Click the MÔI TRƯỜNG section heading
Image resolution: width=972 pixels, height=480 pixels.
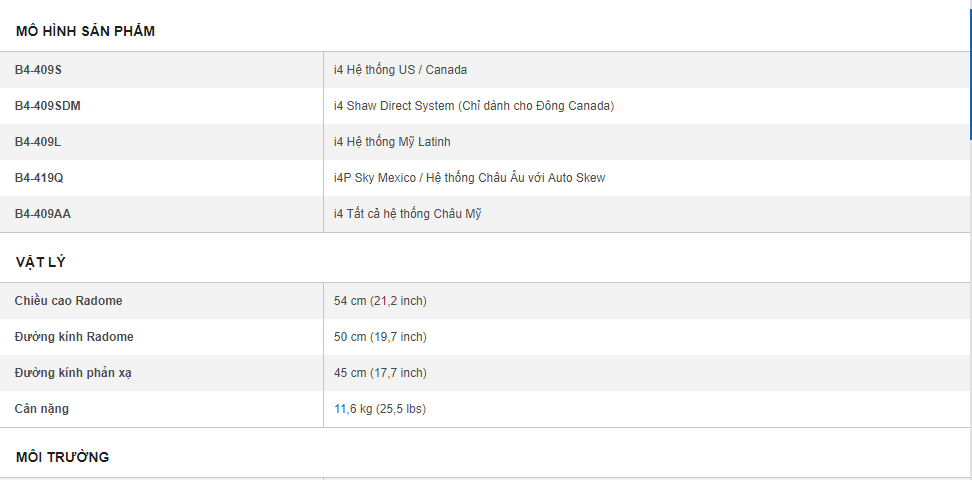coord(62,457)
